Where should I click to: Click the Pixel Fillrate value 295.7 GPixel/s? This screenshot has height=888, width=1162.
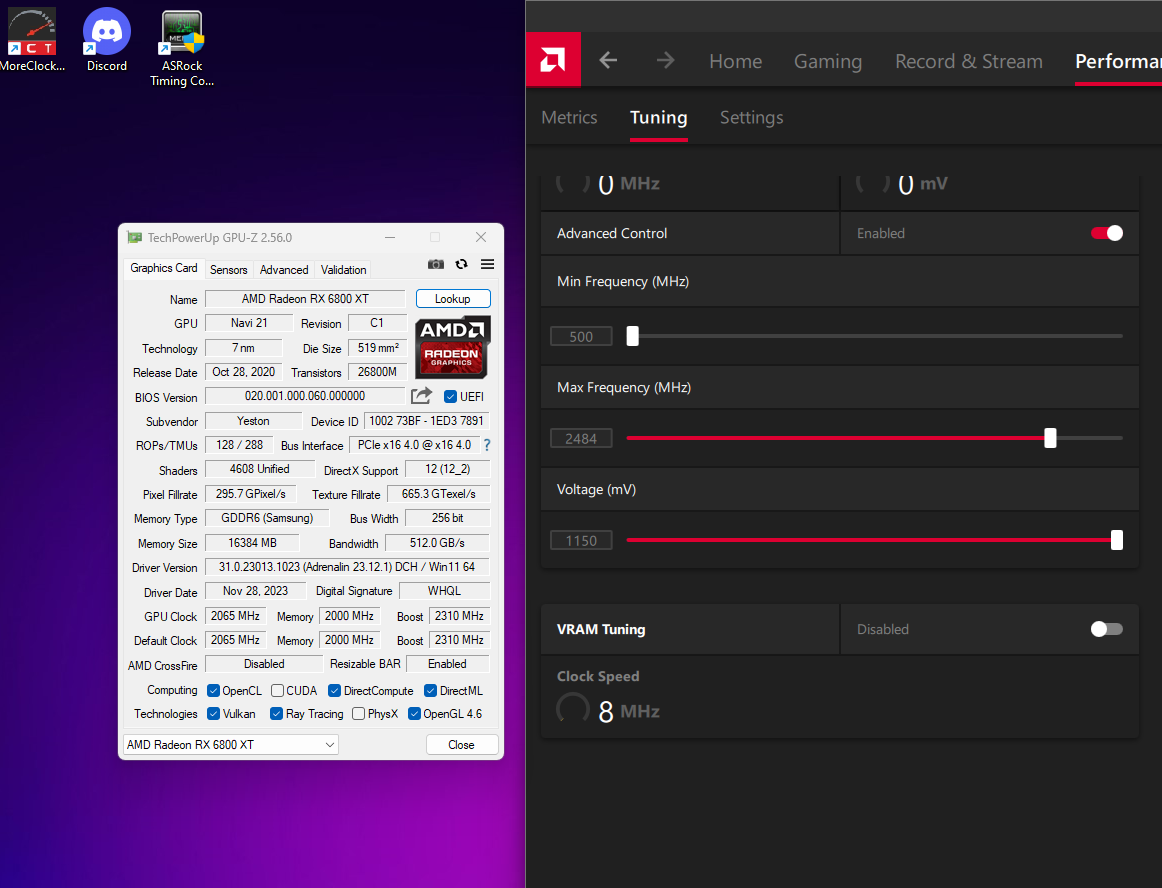pyautogui.click(x=250, y=494)
